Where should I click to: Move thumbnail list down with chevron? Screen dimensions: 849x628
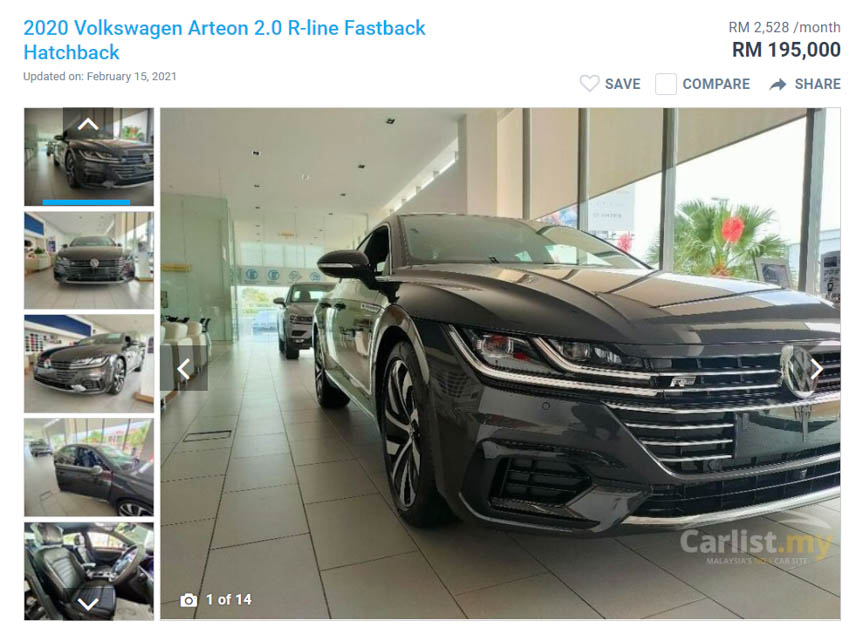coord(88,604)
